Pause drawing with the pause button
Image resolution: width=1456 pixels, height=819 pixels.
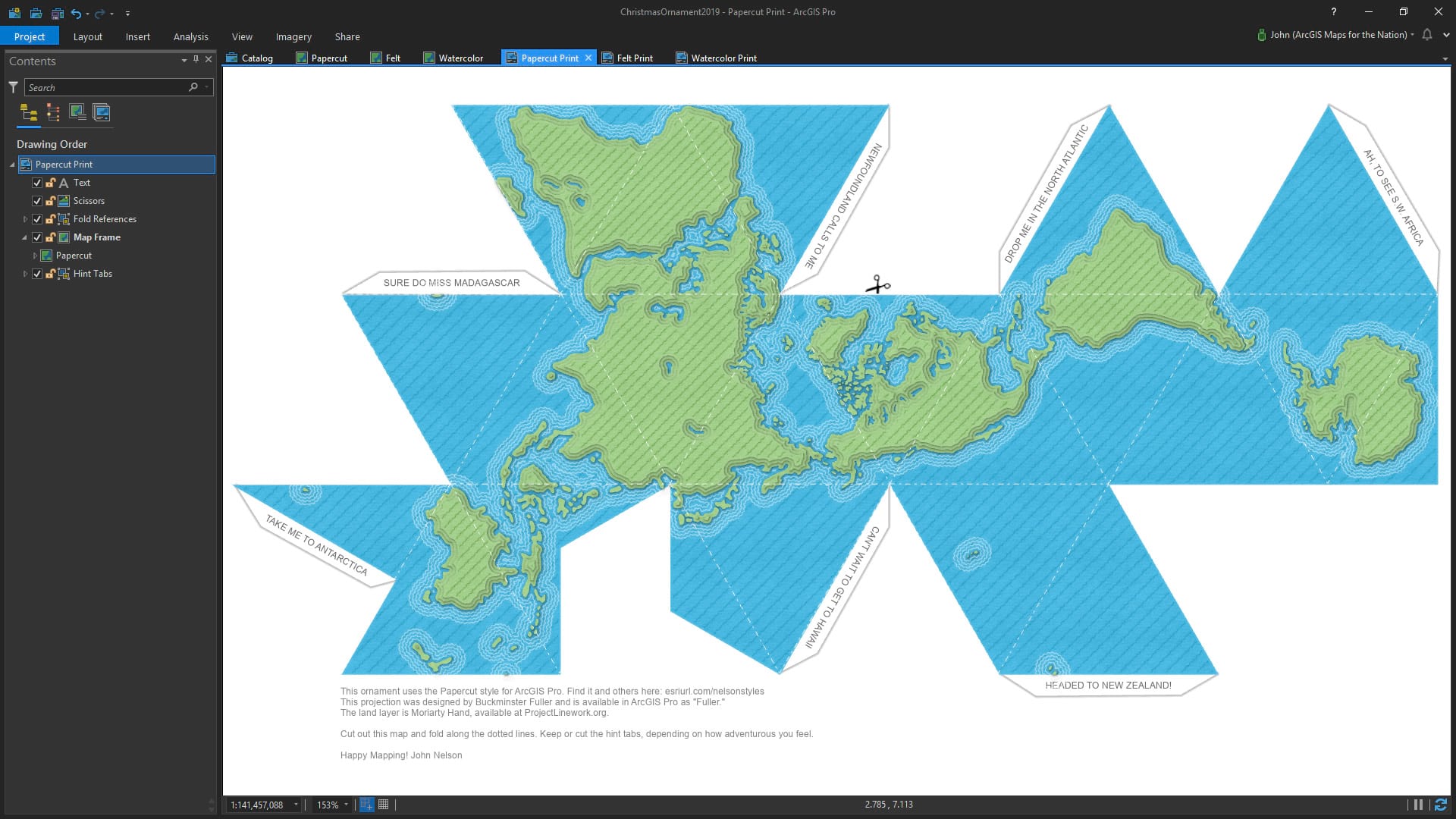pyautogui.click(x=1417, y=805)
